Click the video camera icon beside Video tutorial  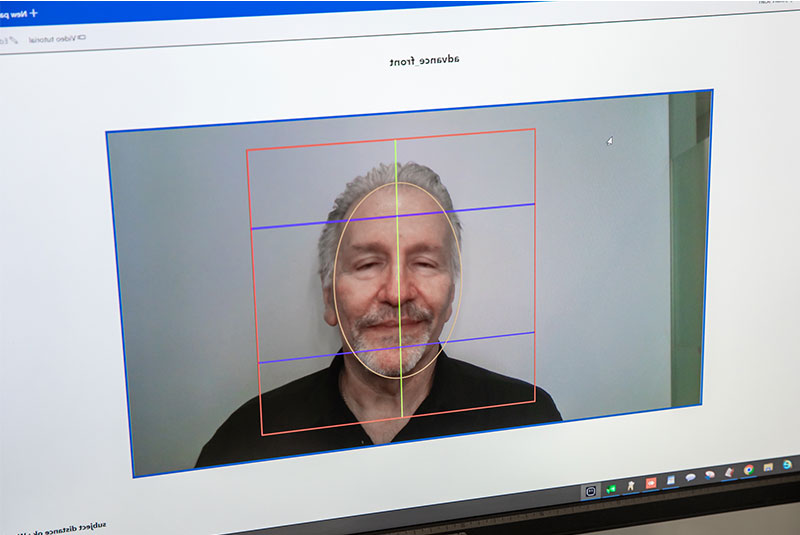(x=82, y=37)
